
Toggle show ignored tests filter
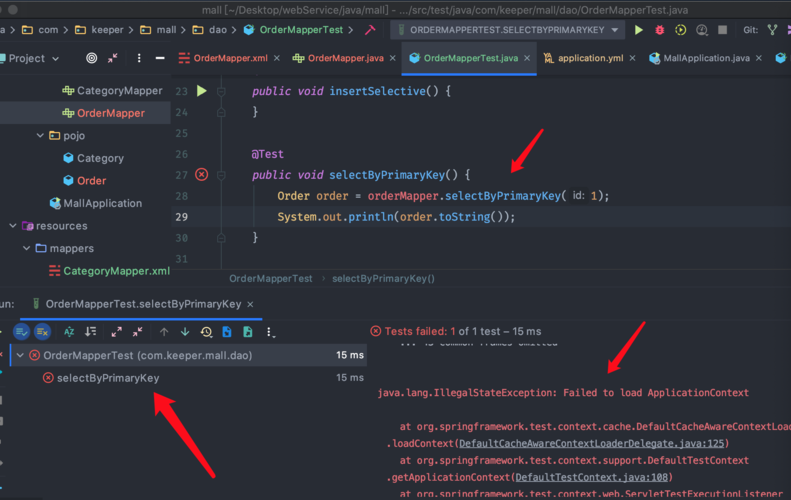43,331
